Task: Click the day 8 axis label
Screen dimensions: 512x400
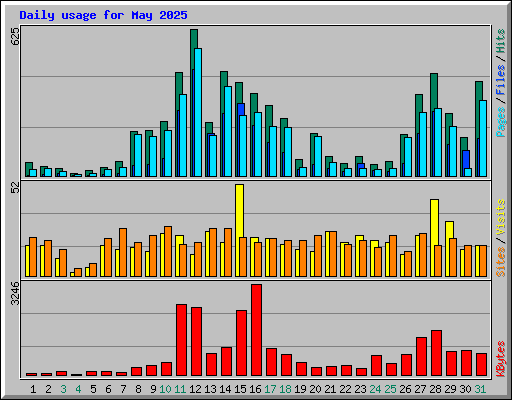Action: point(138,389)
